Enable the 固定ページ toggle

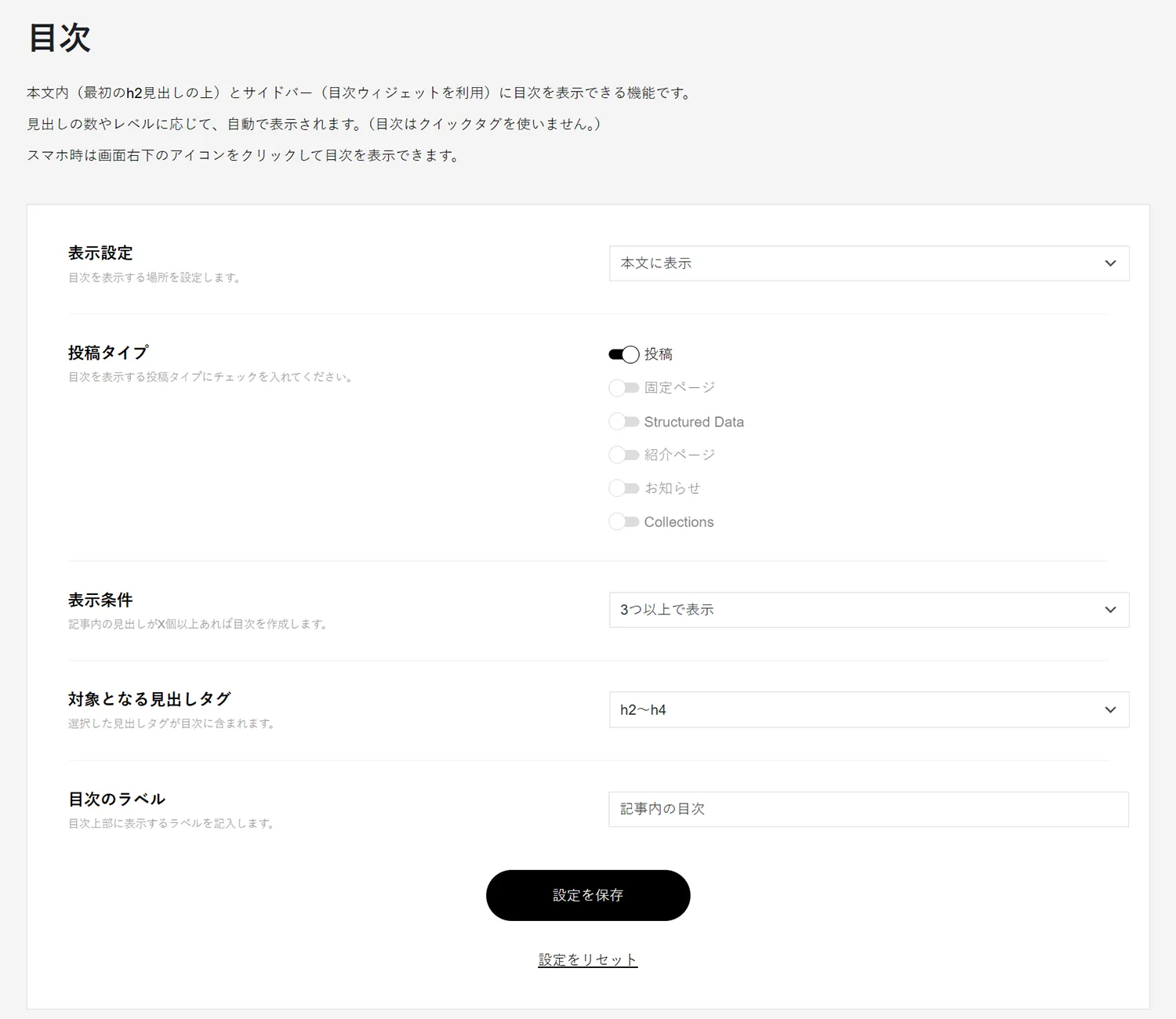pos(622,387)
